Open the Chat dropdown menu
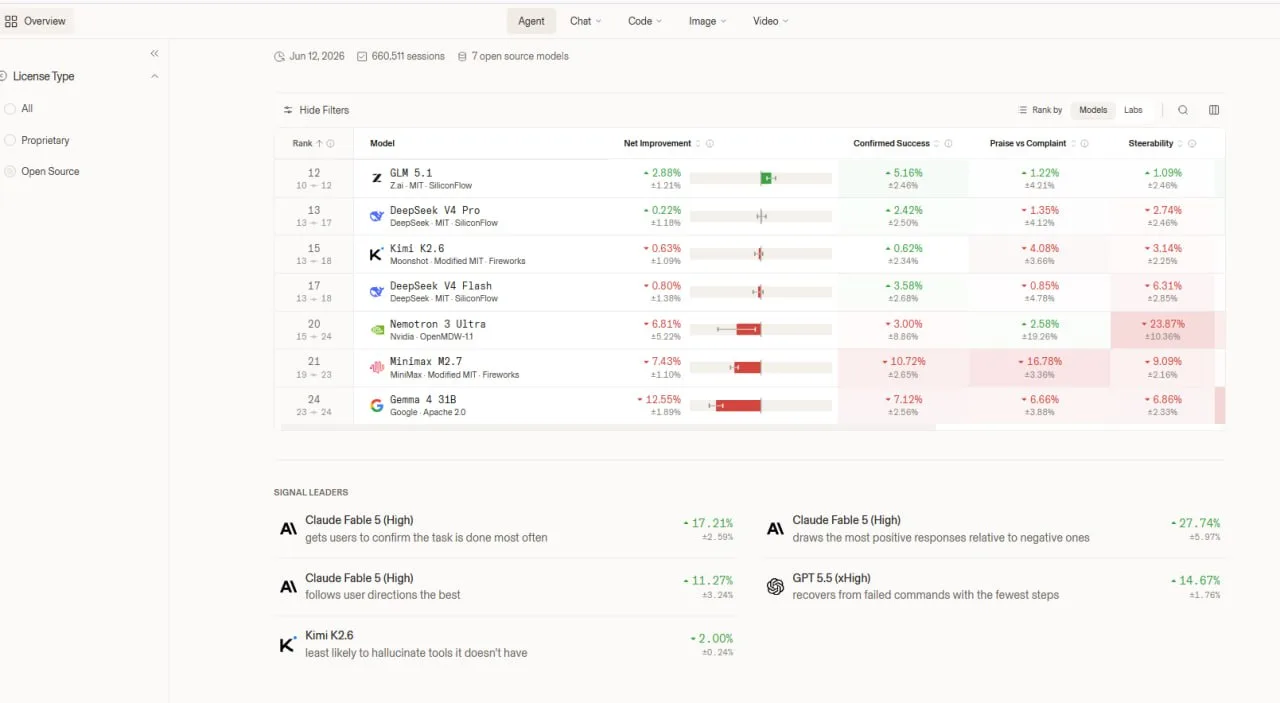 [586, 21]
